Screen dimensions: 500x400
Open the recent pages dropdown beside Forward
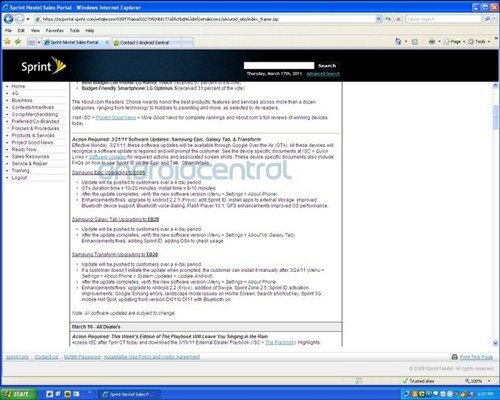click(x=28, y=19)
